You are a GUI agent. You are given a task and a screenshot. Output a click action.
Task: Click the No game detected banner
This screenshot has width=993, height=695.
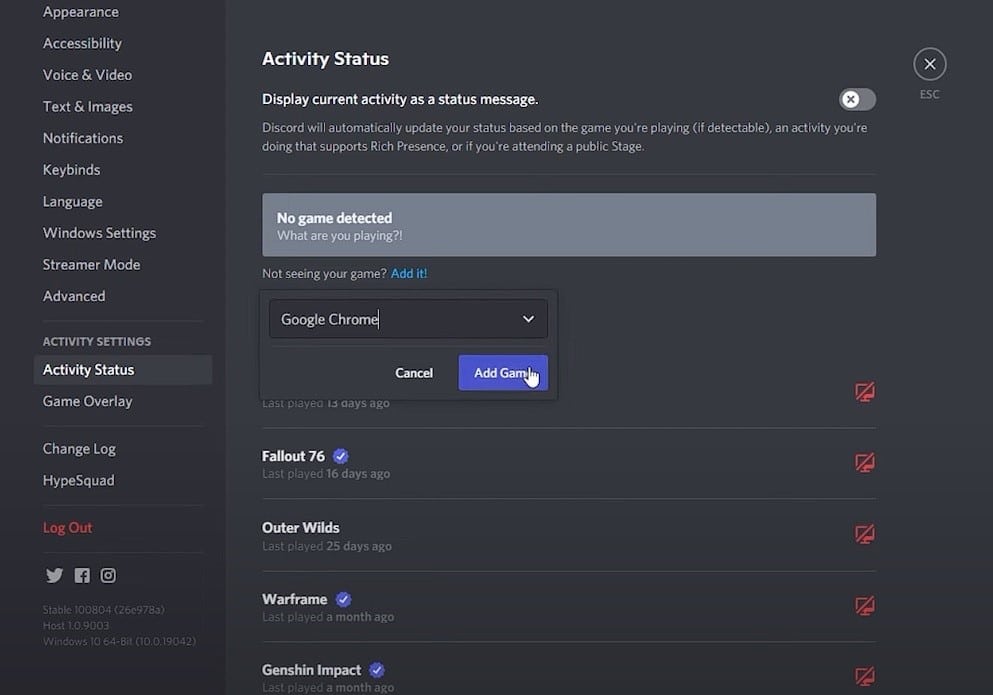[x=569, y=225]
